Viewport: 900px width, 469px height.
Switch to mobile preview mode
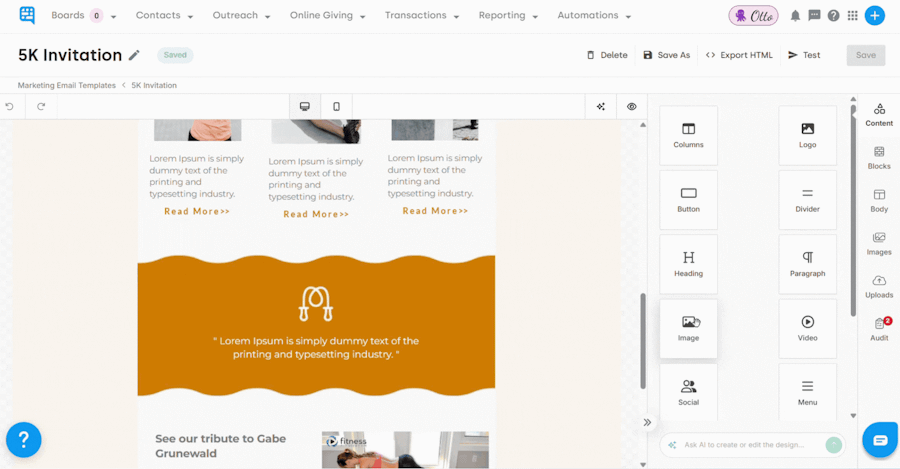tap(336, 106)
